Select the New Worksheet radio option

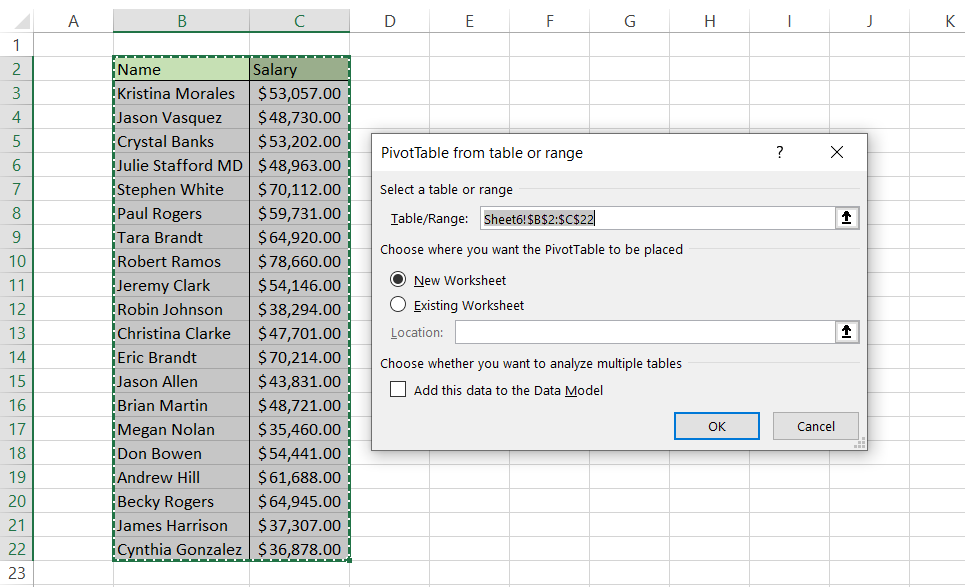(x=399, y=280)
